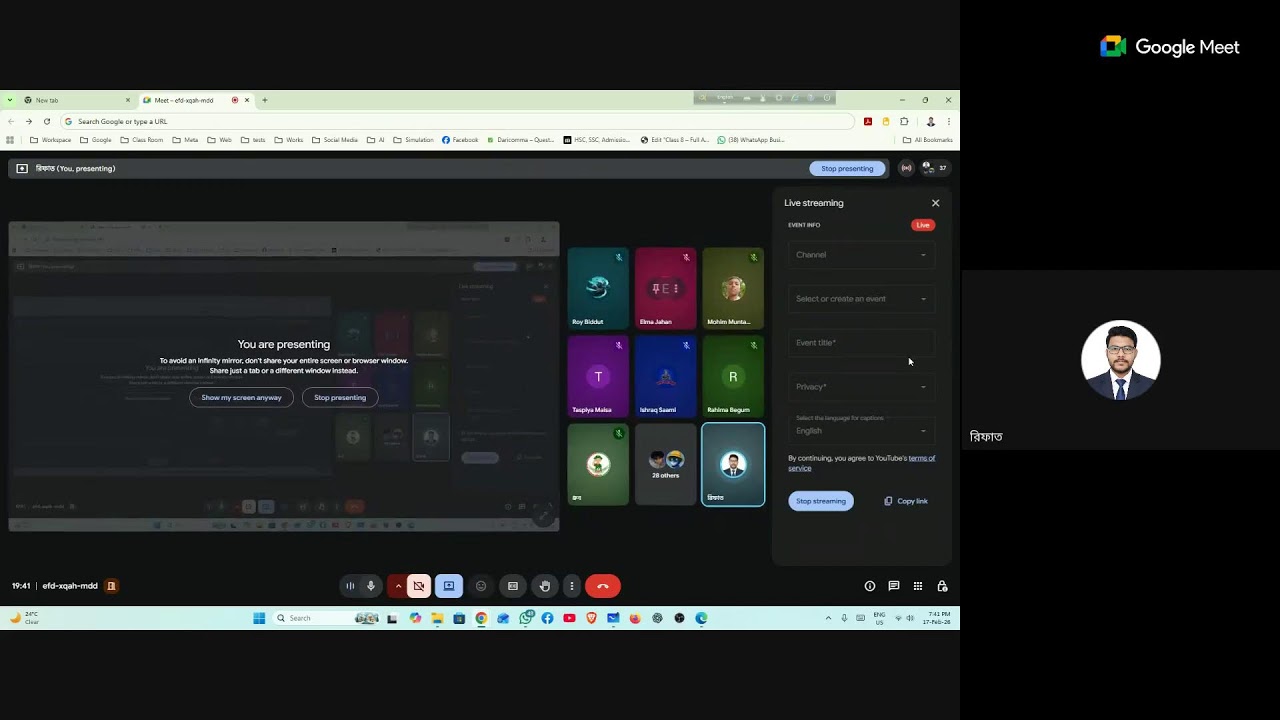This screenshot has height=720, width=1280.
Task: Open host controls lock icon
Action: click(x=942, y=586)
